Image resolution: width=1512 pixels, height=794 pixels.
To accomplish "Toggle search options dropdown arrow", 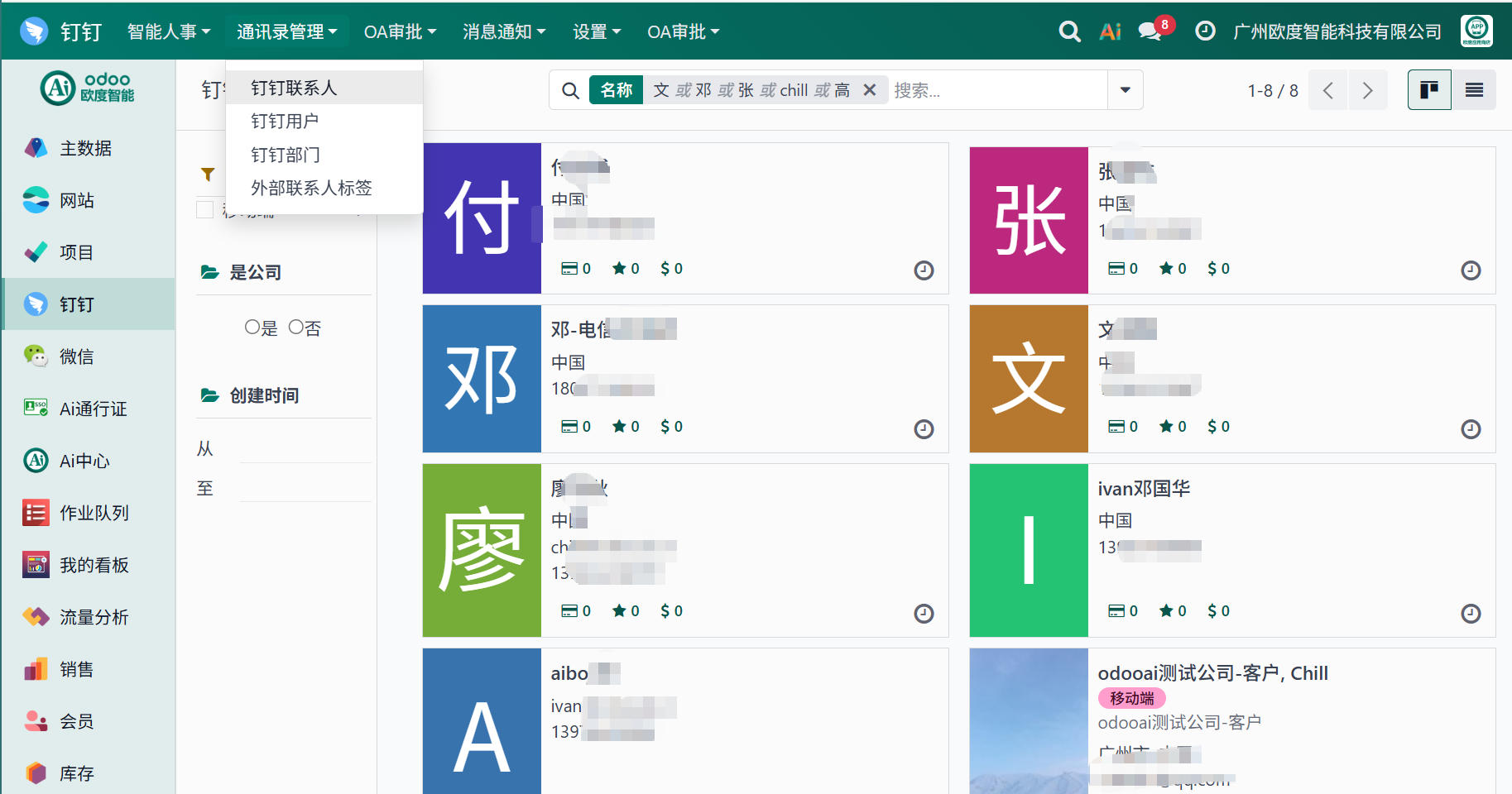I will [x=1125, y=90].
